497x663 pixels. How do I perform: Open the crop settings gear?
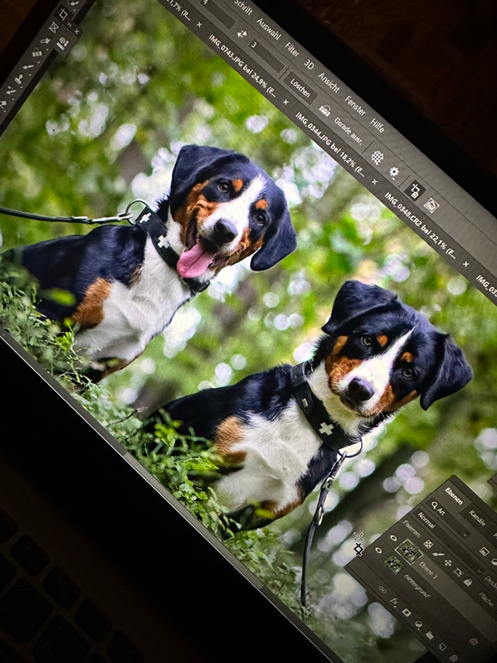[394, 172]
